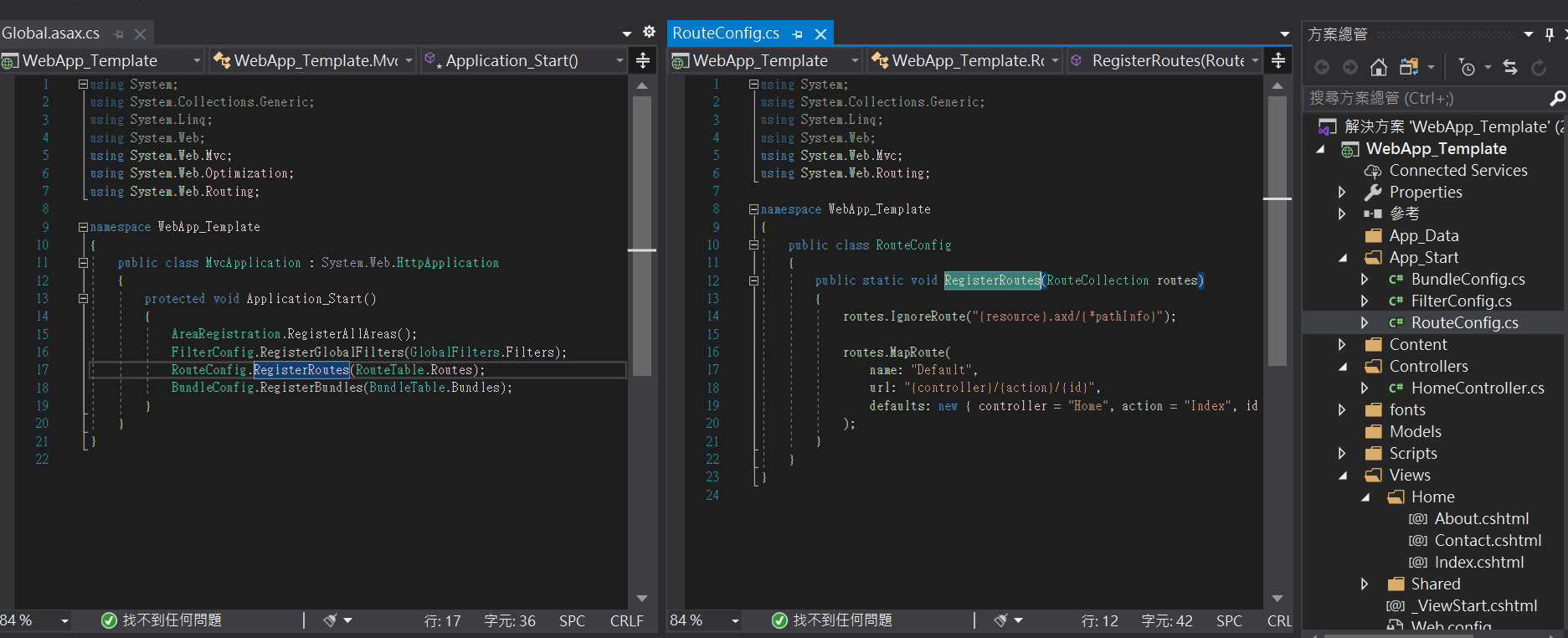Click the Connected Services cloud icon
The image size is (1568, 638).
click(x=1373, y=171)
